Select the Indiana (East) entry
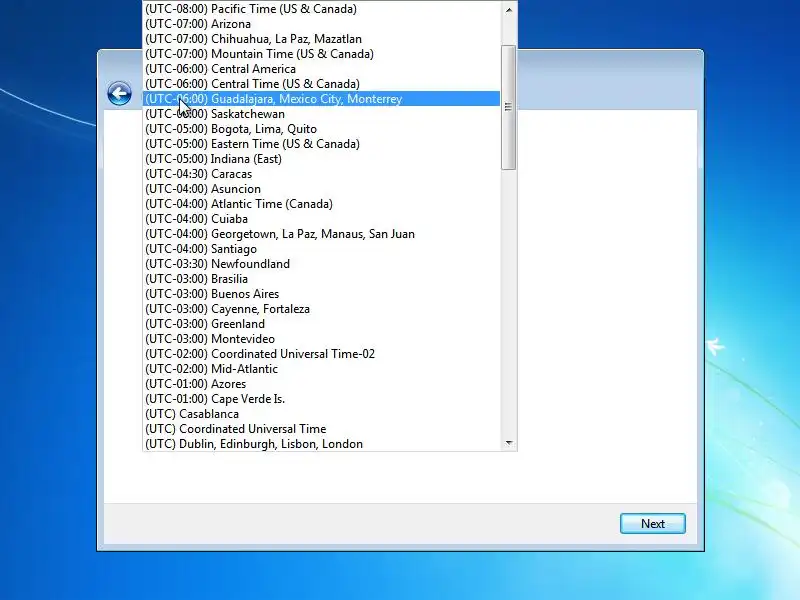This screenshot has width=800, height=600. coord(321,159)
